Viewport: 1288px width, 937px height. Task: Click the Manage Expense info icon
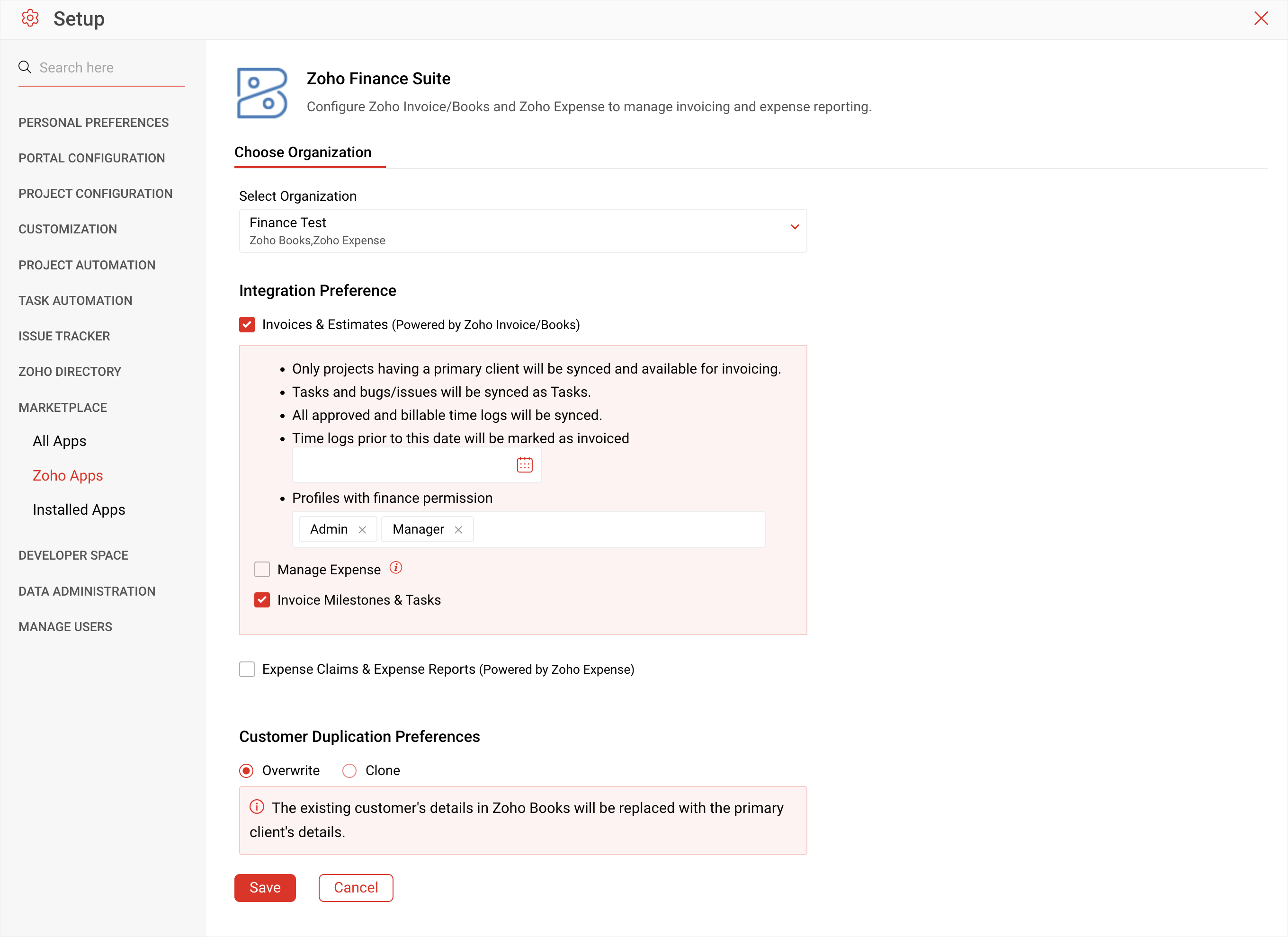pos(396,568)
